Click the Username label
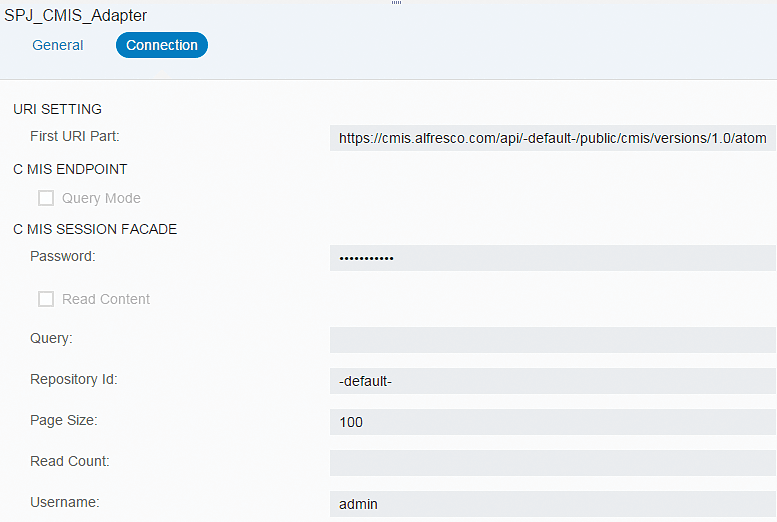777x522 pixels. 65,503
